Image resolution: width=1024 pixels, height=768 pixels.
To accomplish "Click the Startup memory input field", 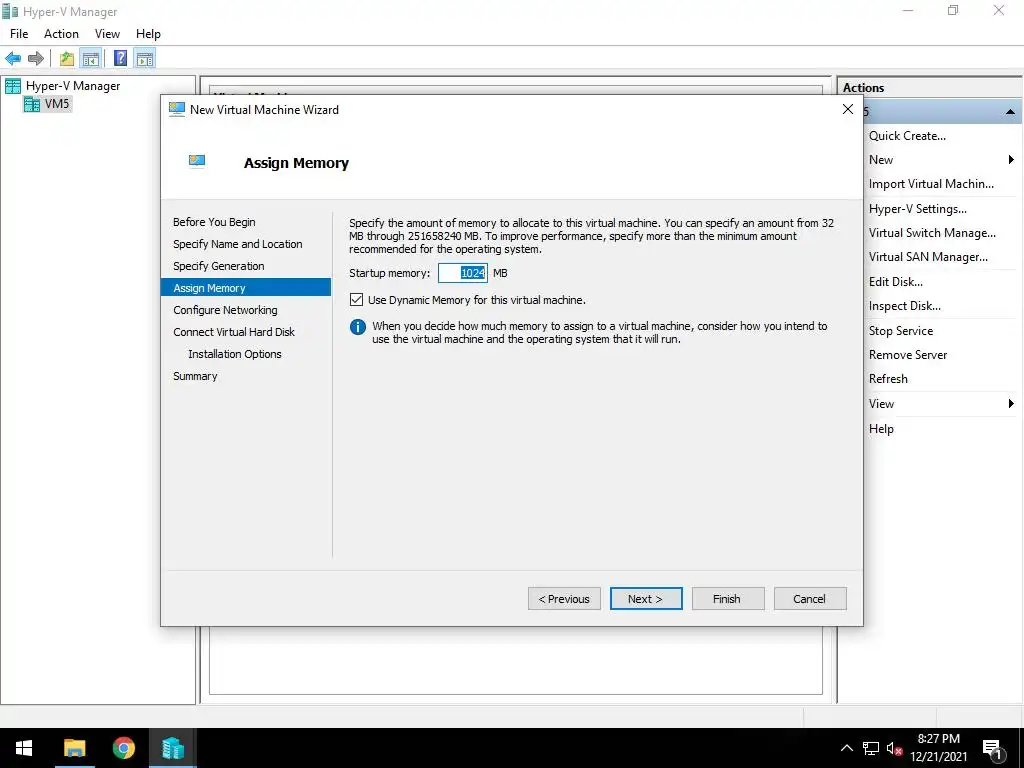I will [463, 273].
